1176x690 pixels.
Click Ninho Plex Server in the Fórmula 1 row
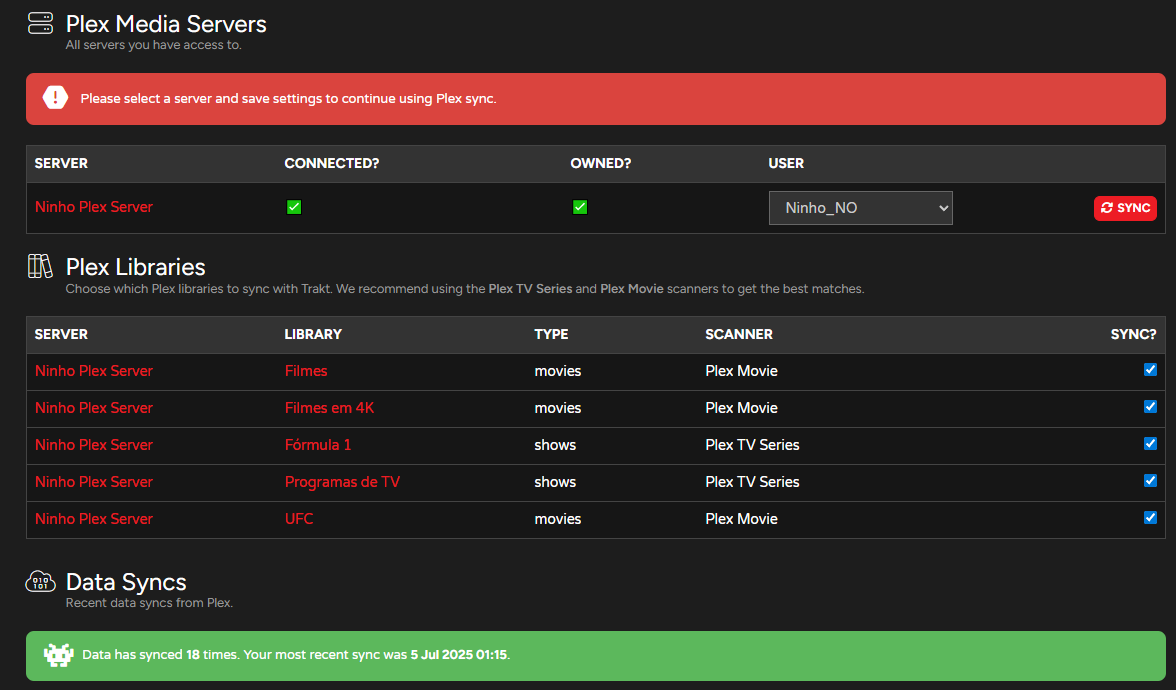(x=94, y=445)
